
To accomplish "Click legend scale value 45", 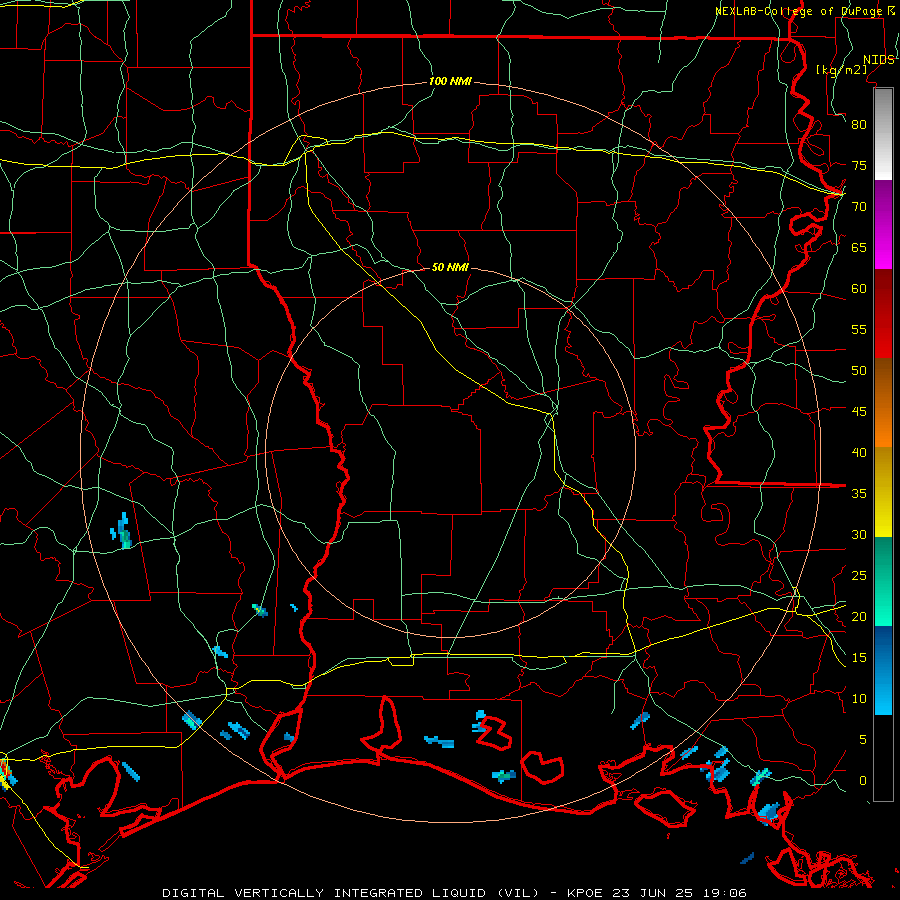I will pos(859,412).
